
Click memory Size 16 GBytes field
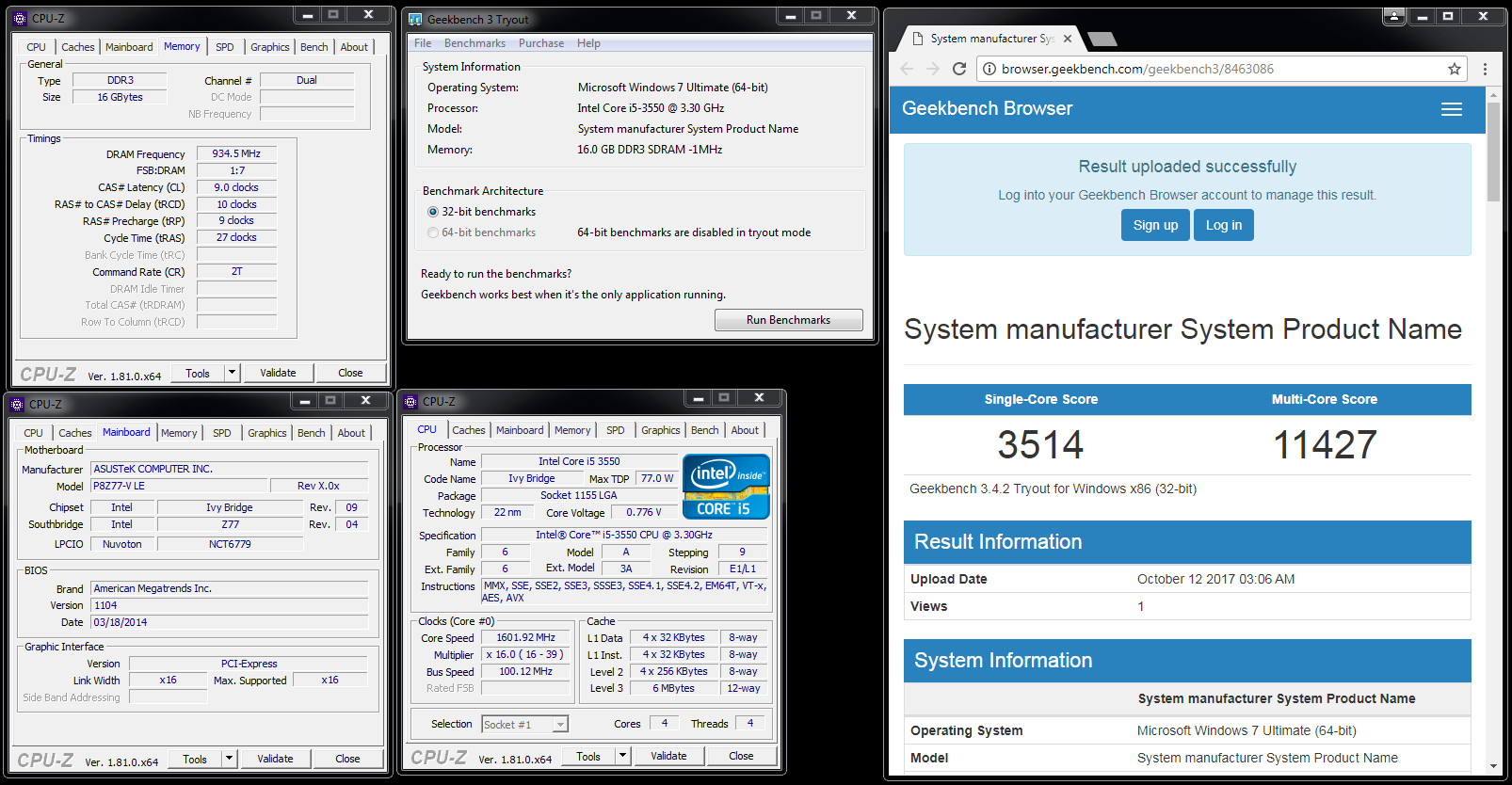point(120,97)
